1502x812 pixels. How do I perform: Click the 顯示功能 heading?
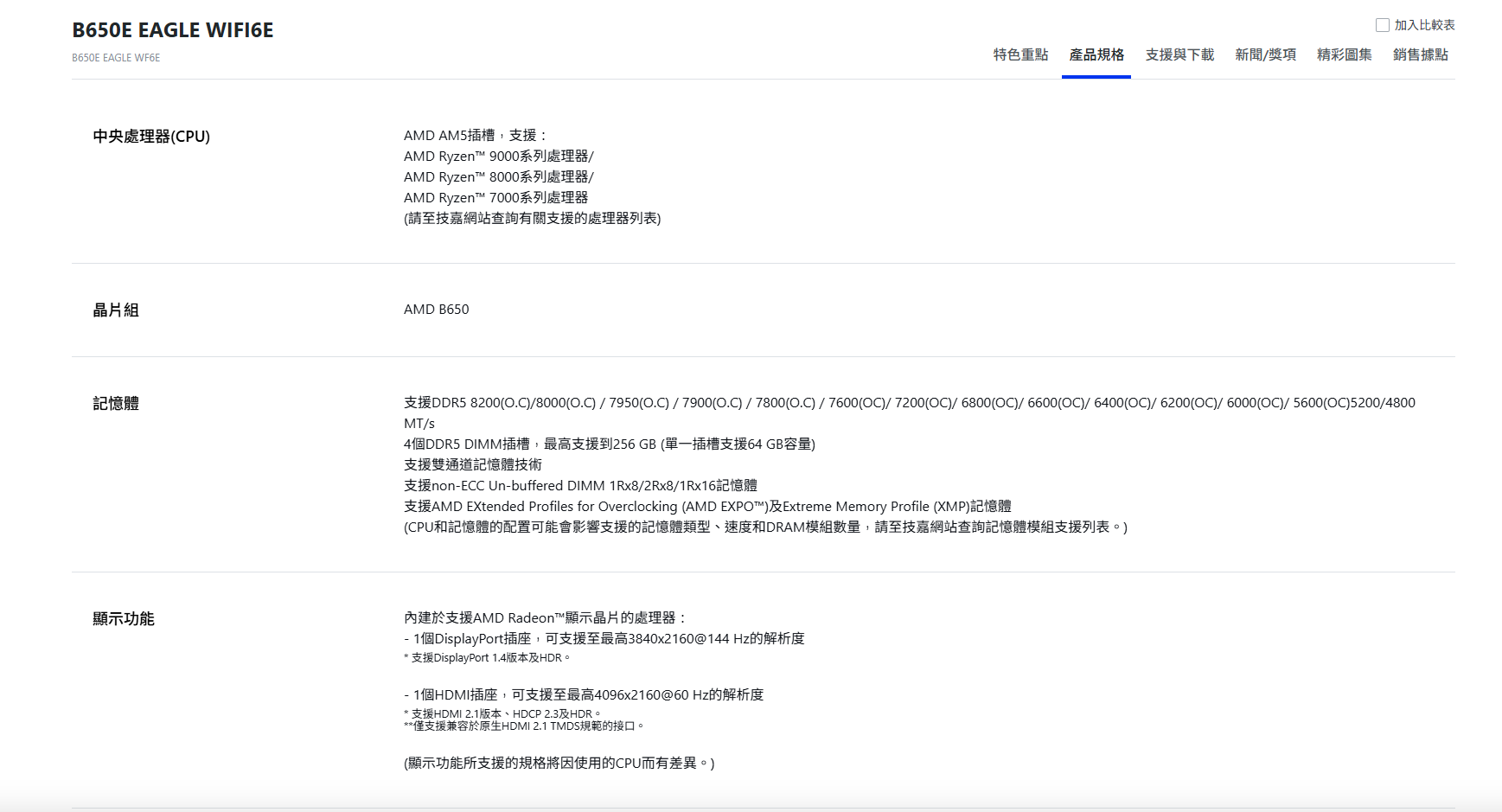click(x=124, y=619)
